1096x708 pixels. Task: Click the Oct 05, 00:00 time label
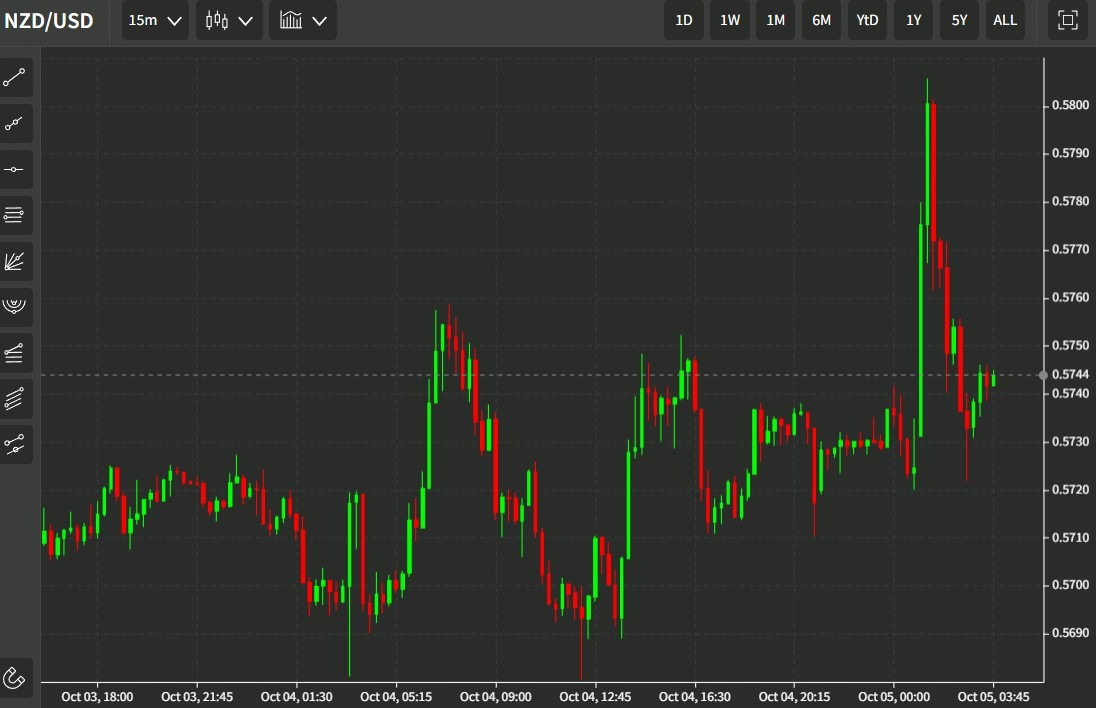tap(894, 697)
